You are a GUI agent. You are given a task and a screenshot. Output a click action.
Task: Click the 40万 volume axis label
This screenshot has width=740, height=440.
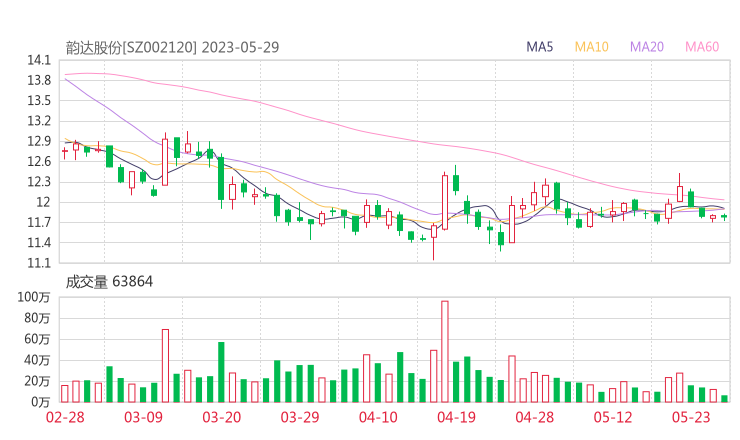(x=37, y=360)
